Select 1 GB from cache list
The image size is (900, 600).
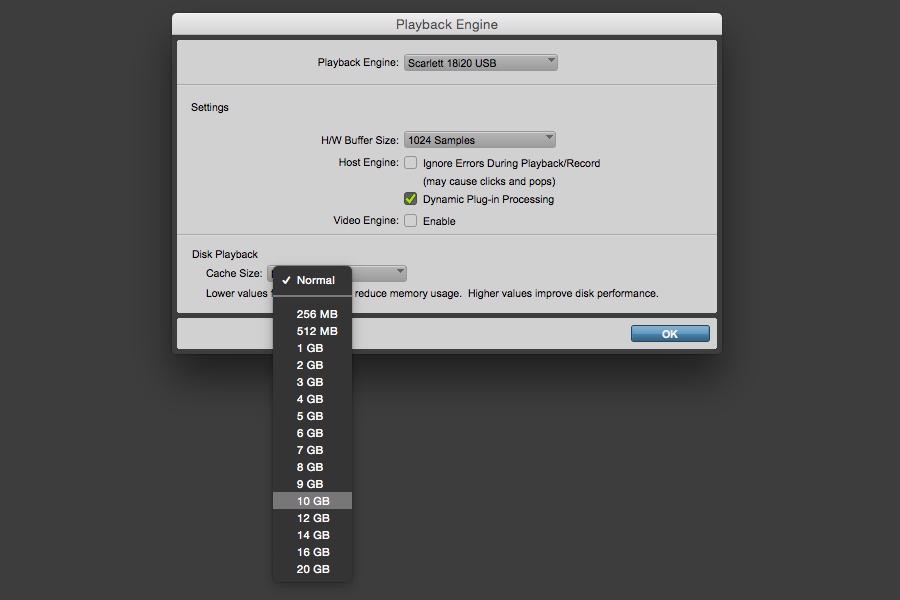pos(310,348)
